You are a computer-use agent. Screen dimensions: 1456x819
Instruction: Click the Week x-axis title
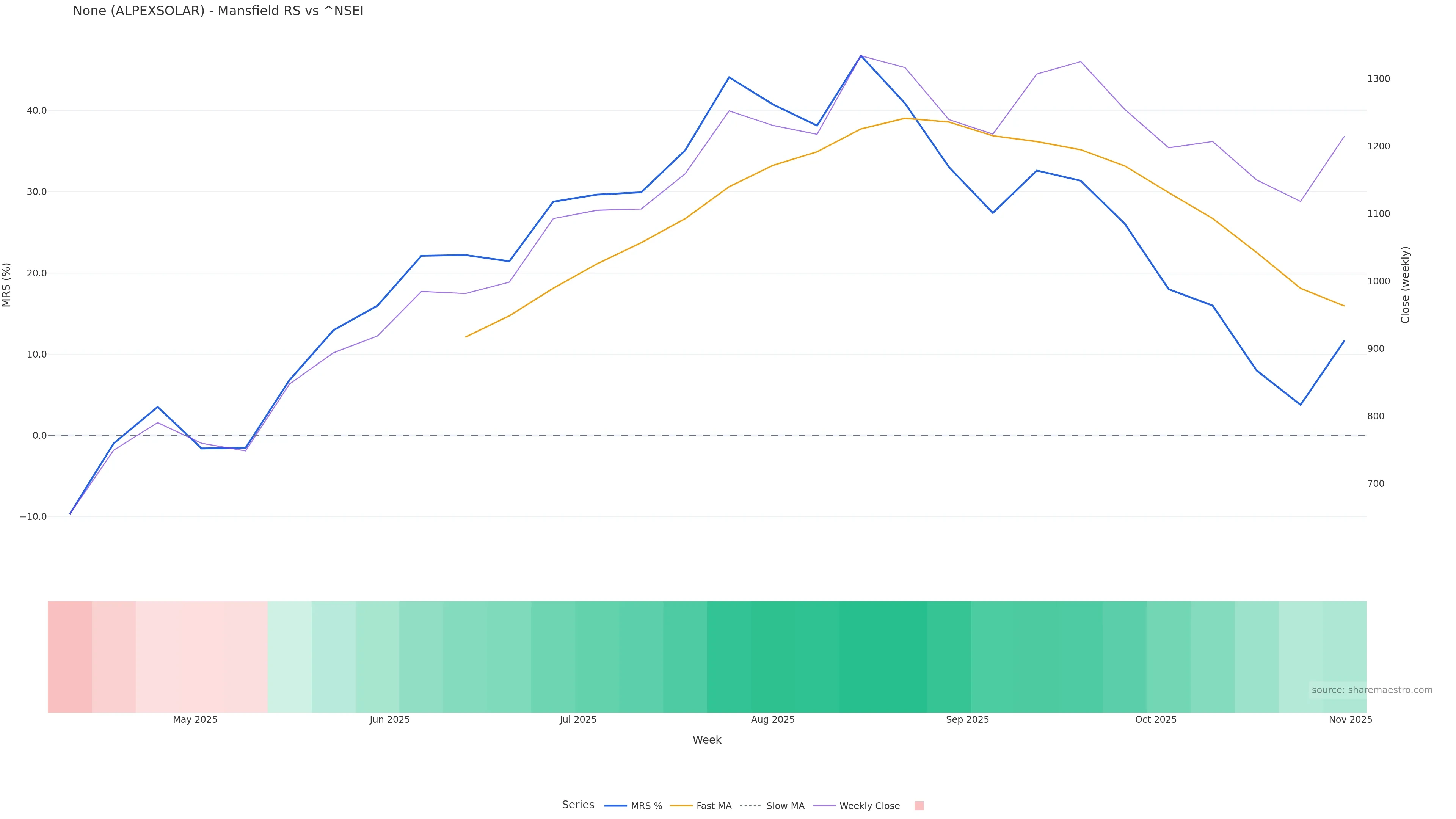tap(706, 740)
